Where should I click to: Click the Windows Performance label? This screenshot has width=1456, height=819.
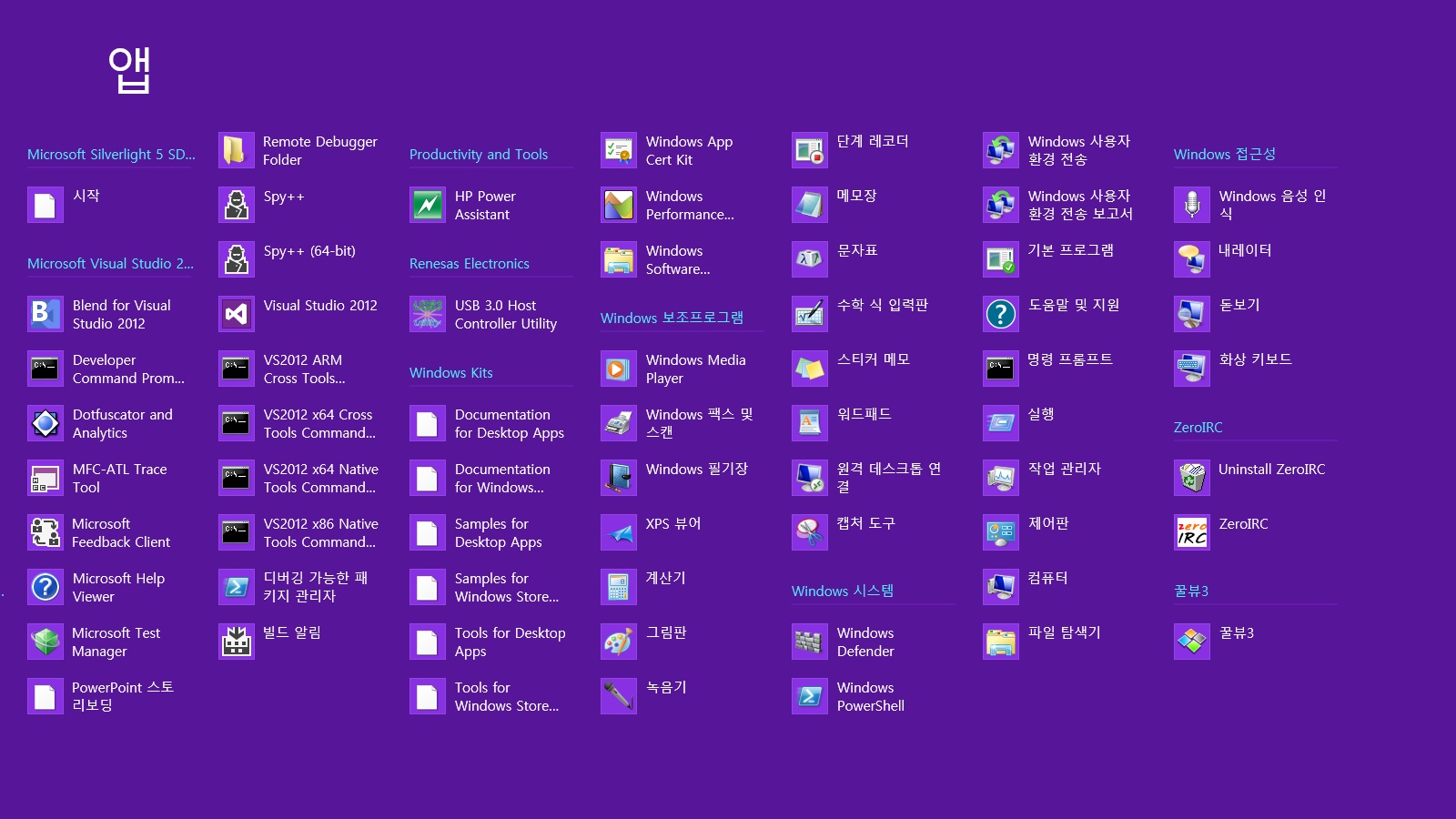point(690,206)
